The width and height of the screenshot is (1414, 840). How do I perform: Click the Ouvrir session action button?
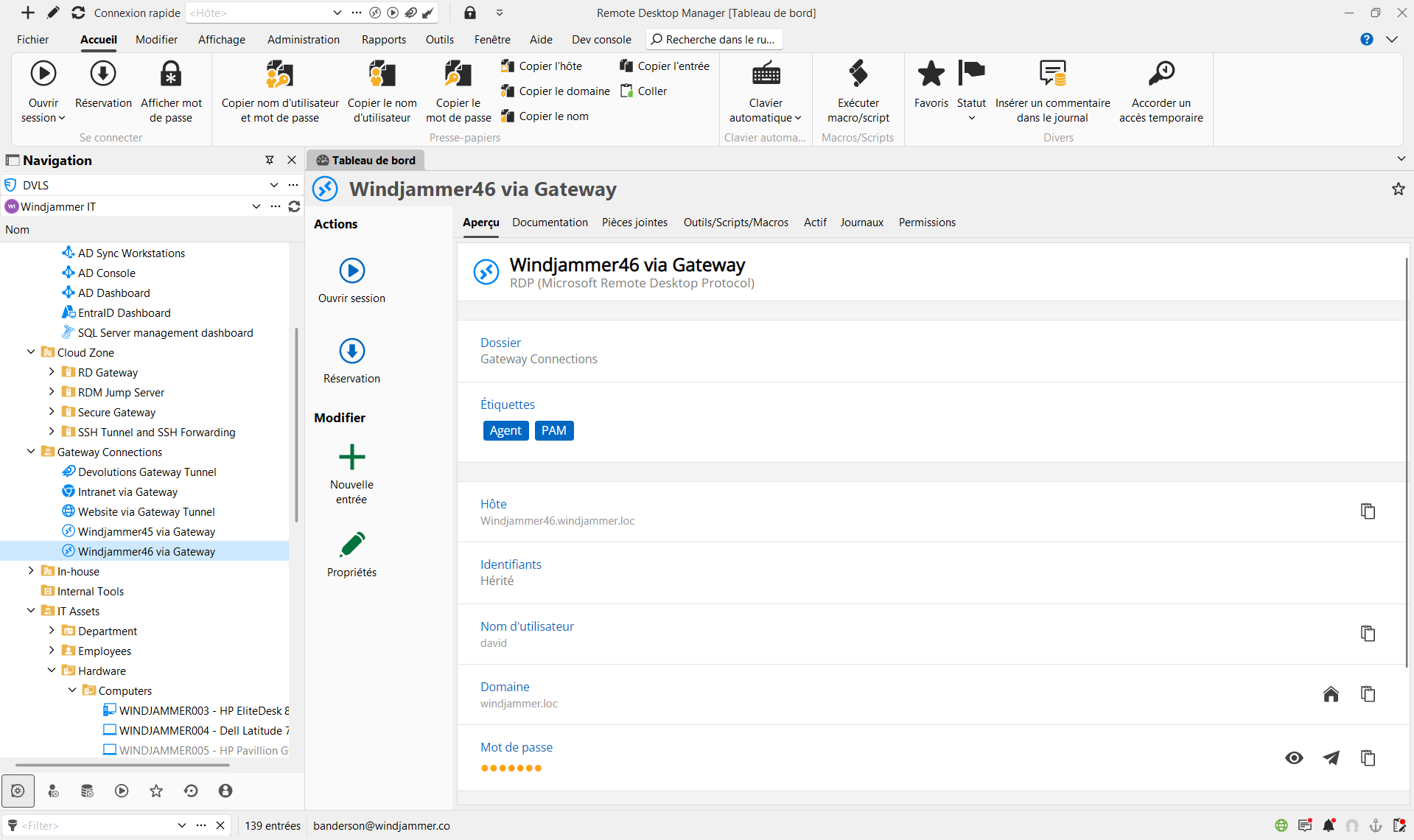[351, 271]
